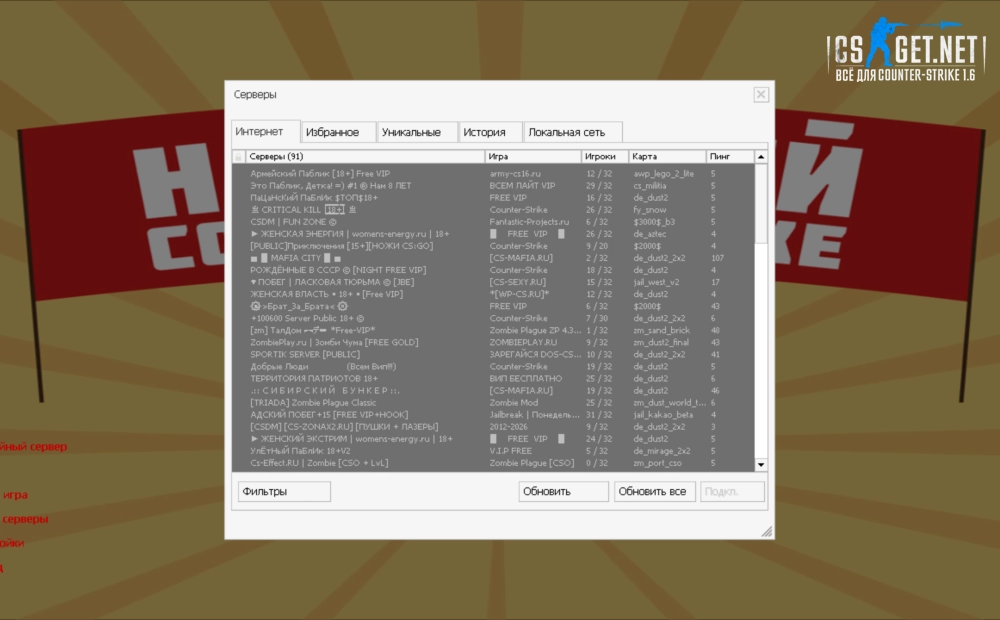This screenshot has height=620, width=1000.
Task: Select the >Брат_За_Брата< server
Action: pos(494,306)
